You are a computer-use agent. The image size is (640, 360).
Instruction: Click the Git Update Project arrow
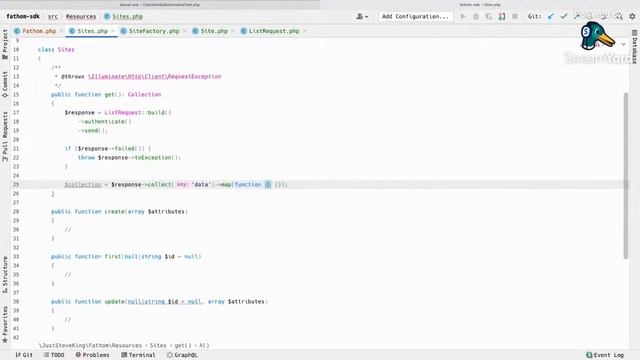tap(551, 16)
